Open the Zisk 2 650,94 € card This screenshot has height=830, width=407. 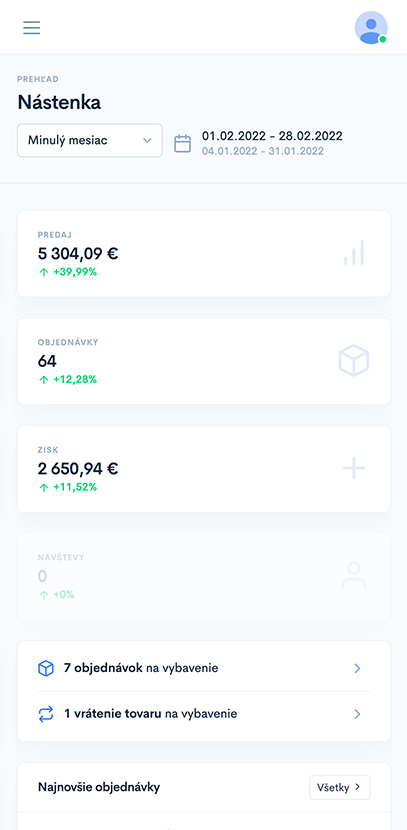point(204,469)
